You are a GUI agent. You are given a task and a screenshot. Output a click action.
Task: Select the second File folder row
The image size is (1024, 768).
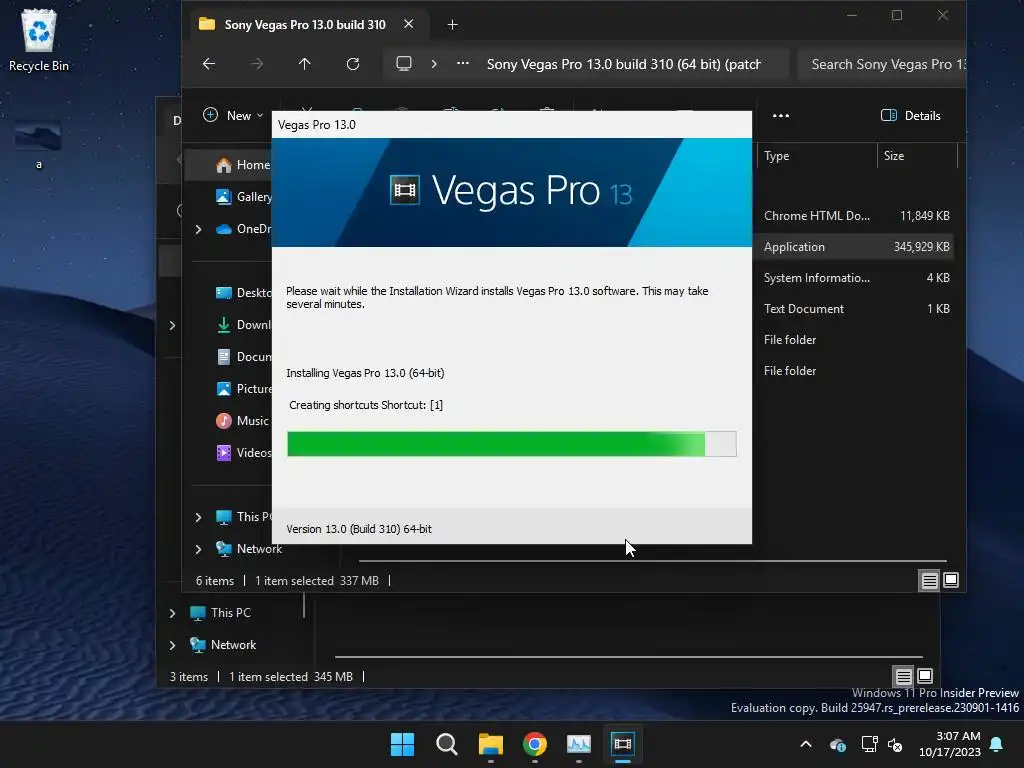856,371
